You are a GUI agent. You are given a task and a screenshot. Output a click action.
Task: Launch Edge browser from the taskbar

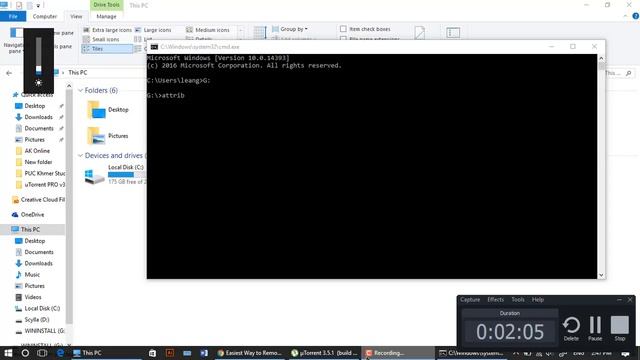60,353
